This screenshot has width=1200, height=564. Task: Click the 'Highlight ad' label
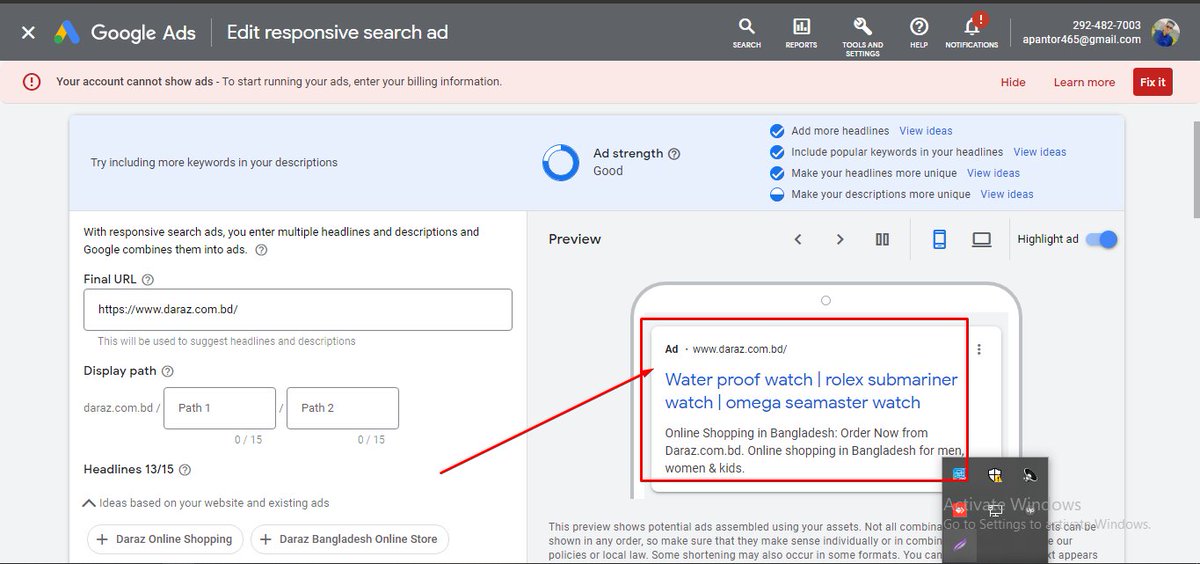point(1048,239)
